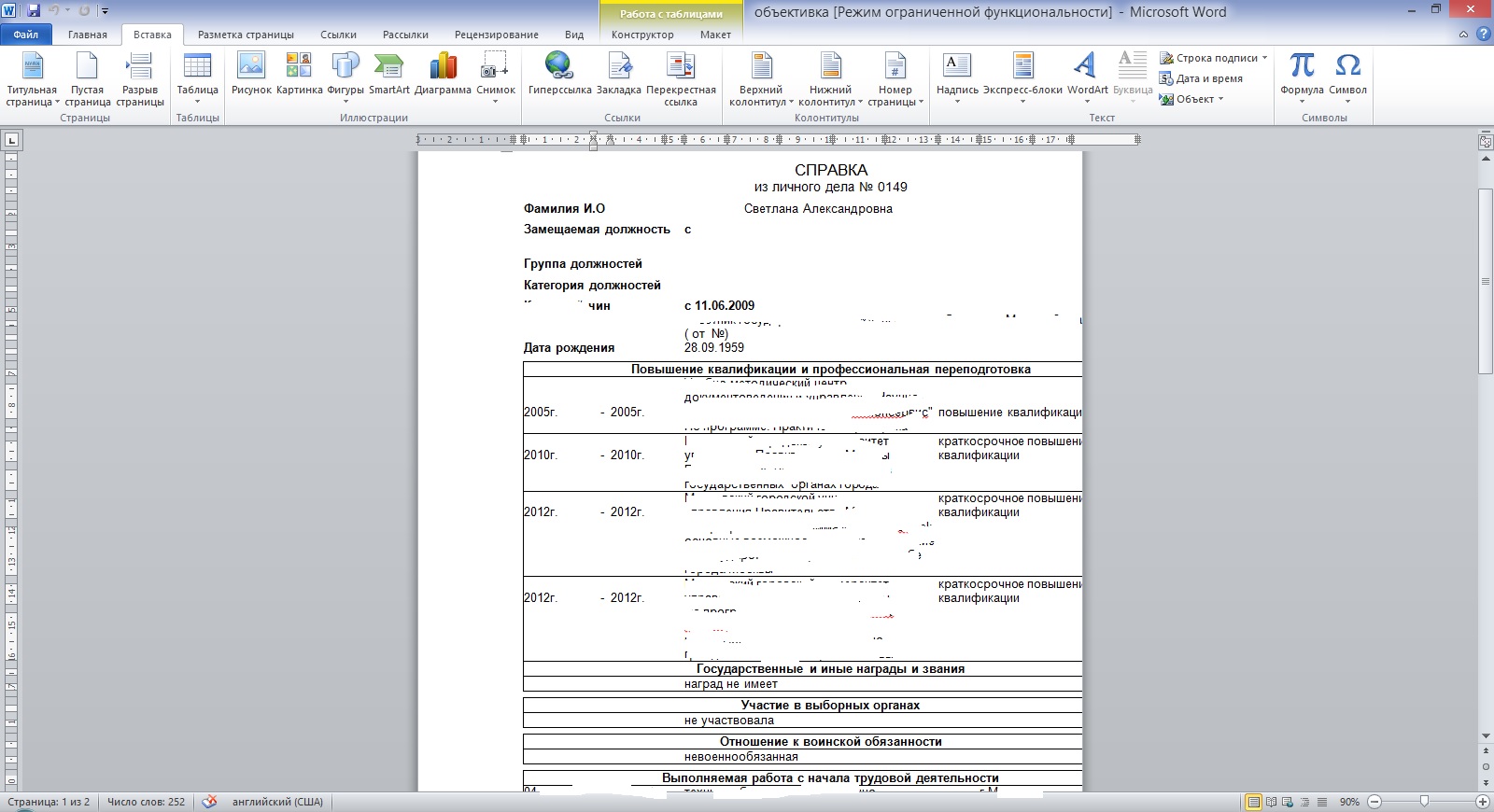
Task: Click Дата и время button
Action: 1208,78
